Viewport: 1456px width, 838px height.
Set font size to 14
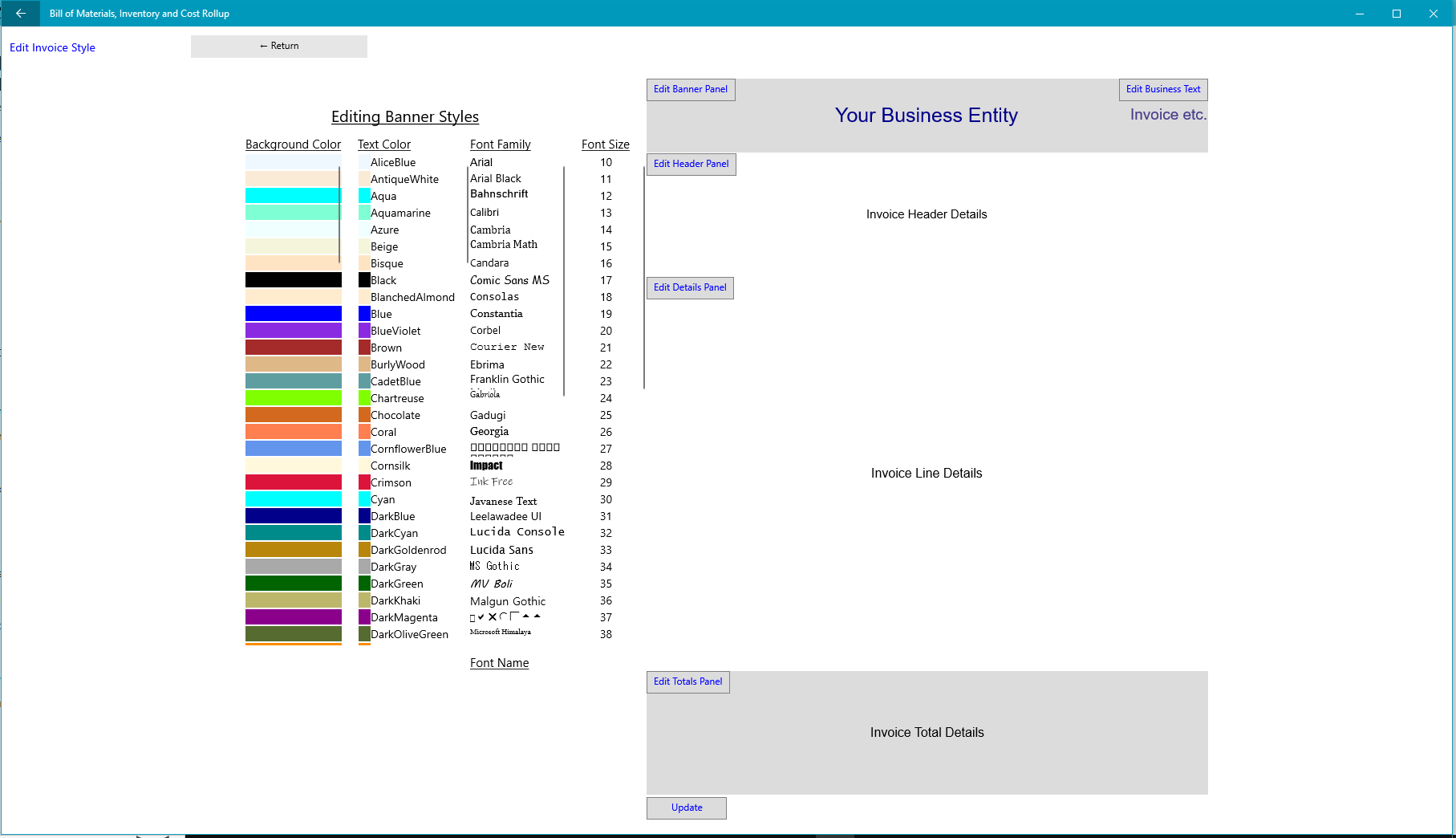(606, 230)
